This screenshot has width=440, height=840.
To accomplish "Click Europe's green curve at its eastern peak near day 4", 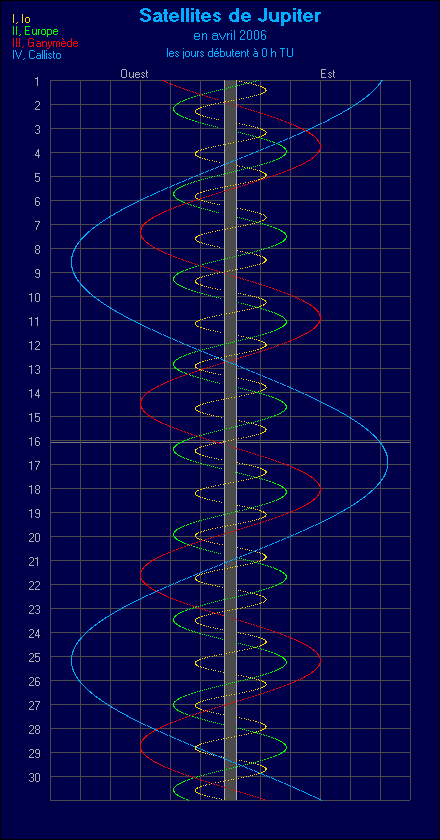I will click(286, 151).
